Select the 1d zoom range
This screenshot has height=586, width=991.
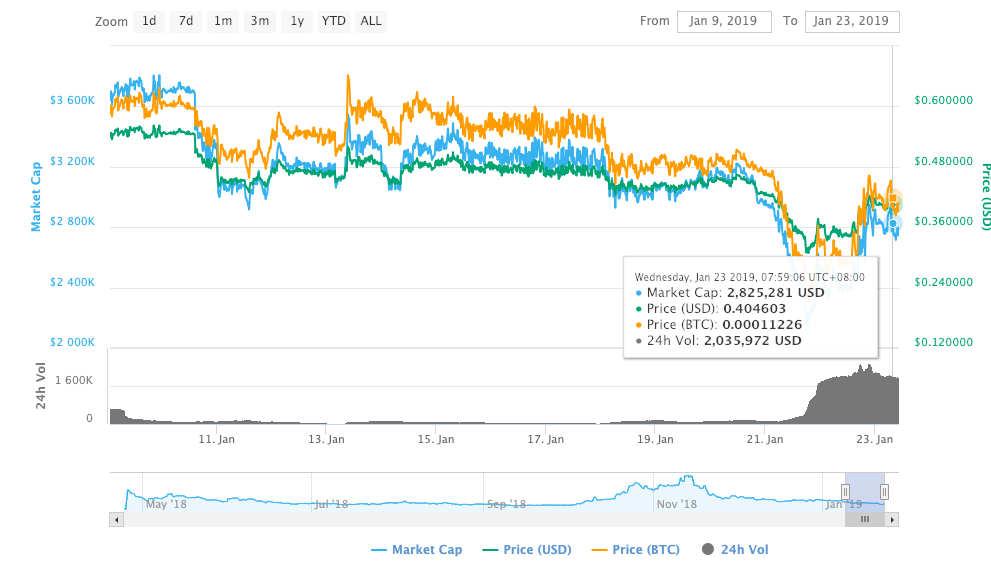click(149, 21)
